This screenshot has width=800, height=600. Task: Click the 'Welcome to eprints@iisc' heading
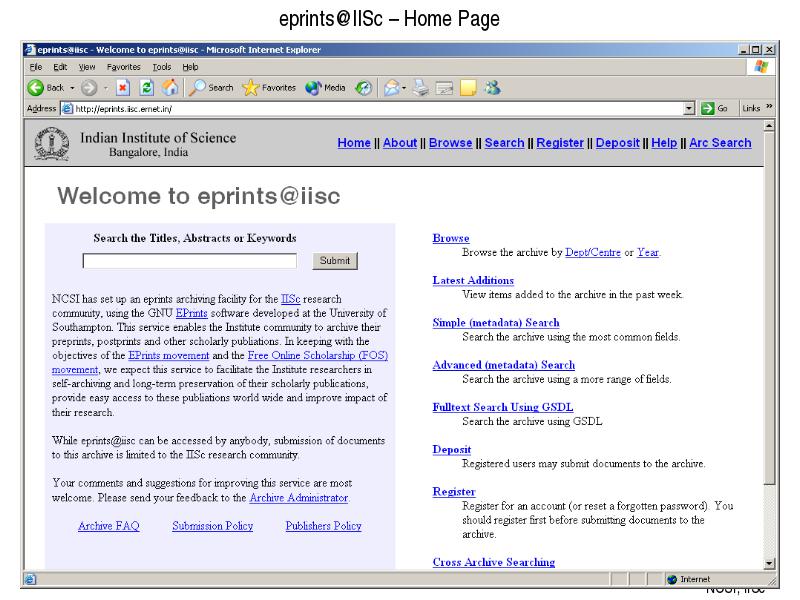(x=198, y=196)
